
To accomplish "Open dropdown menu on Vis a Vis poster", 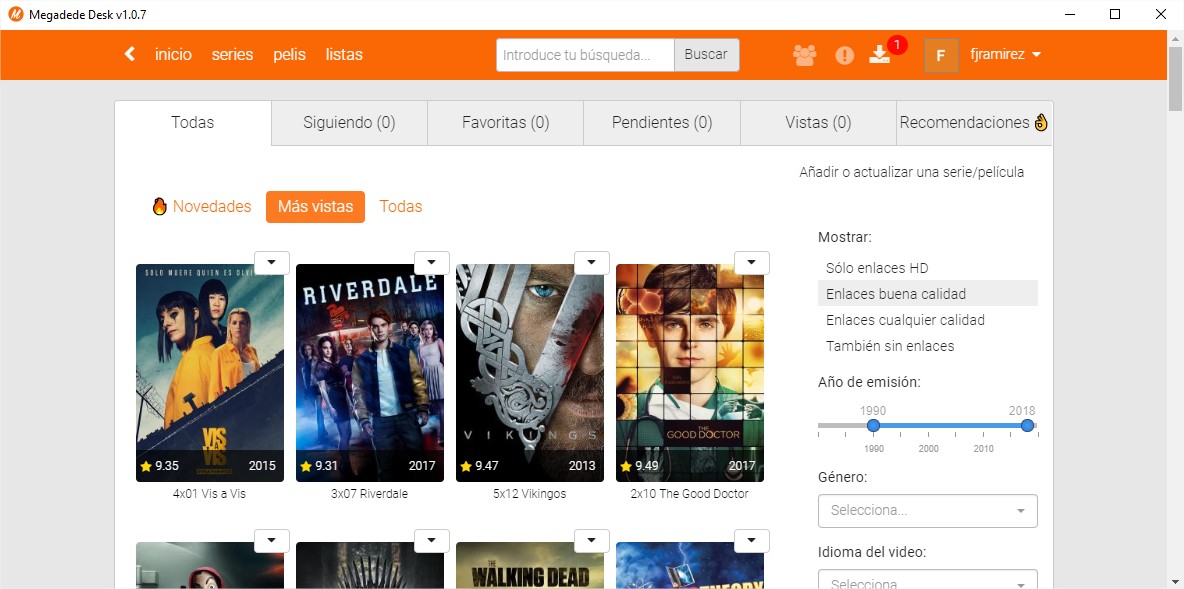I will coord(272,263).
